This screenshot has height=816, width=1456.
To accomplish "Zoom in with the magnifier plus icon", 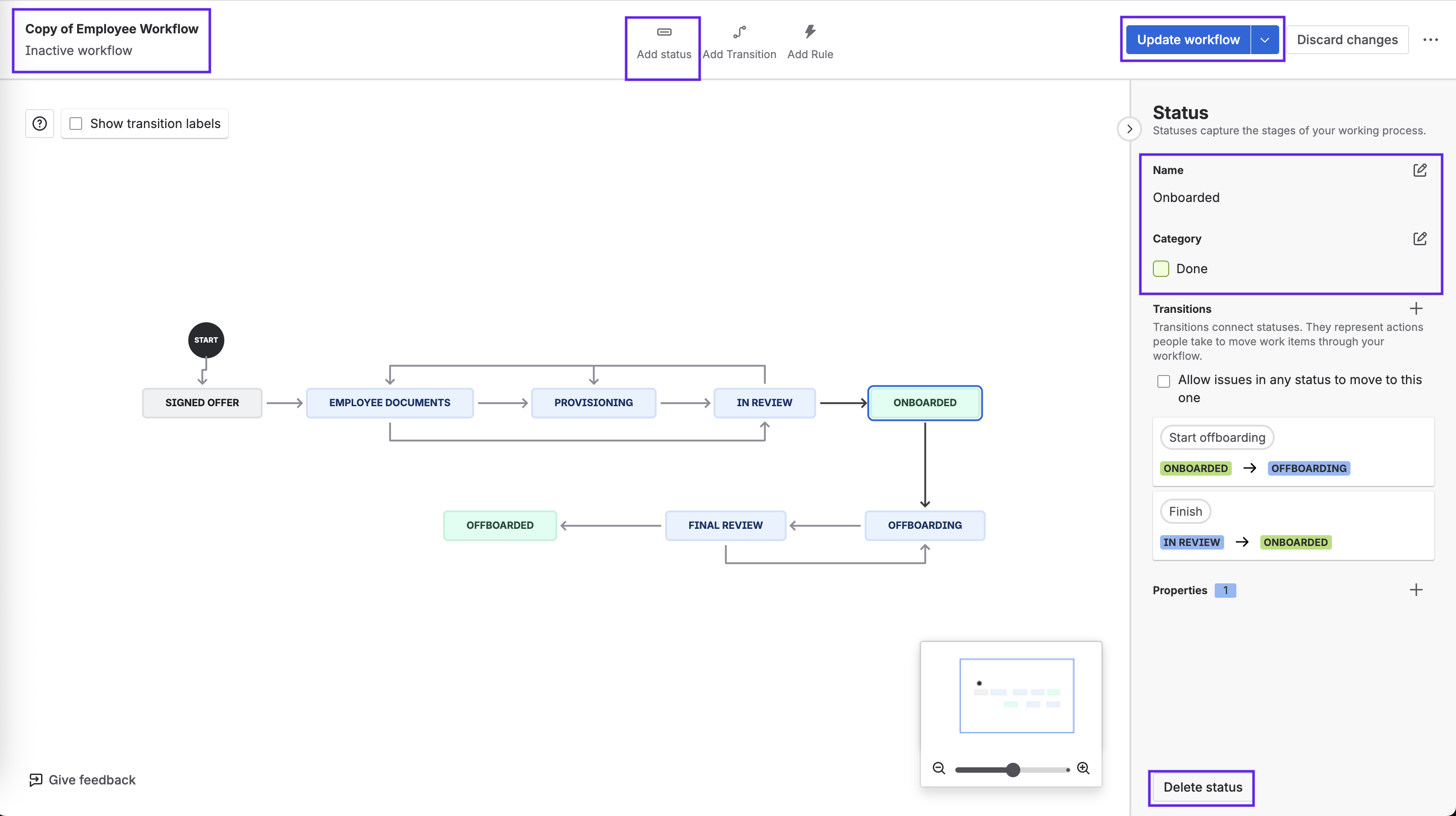I will point(1083,768).
